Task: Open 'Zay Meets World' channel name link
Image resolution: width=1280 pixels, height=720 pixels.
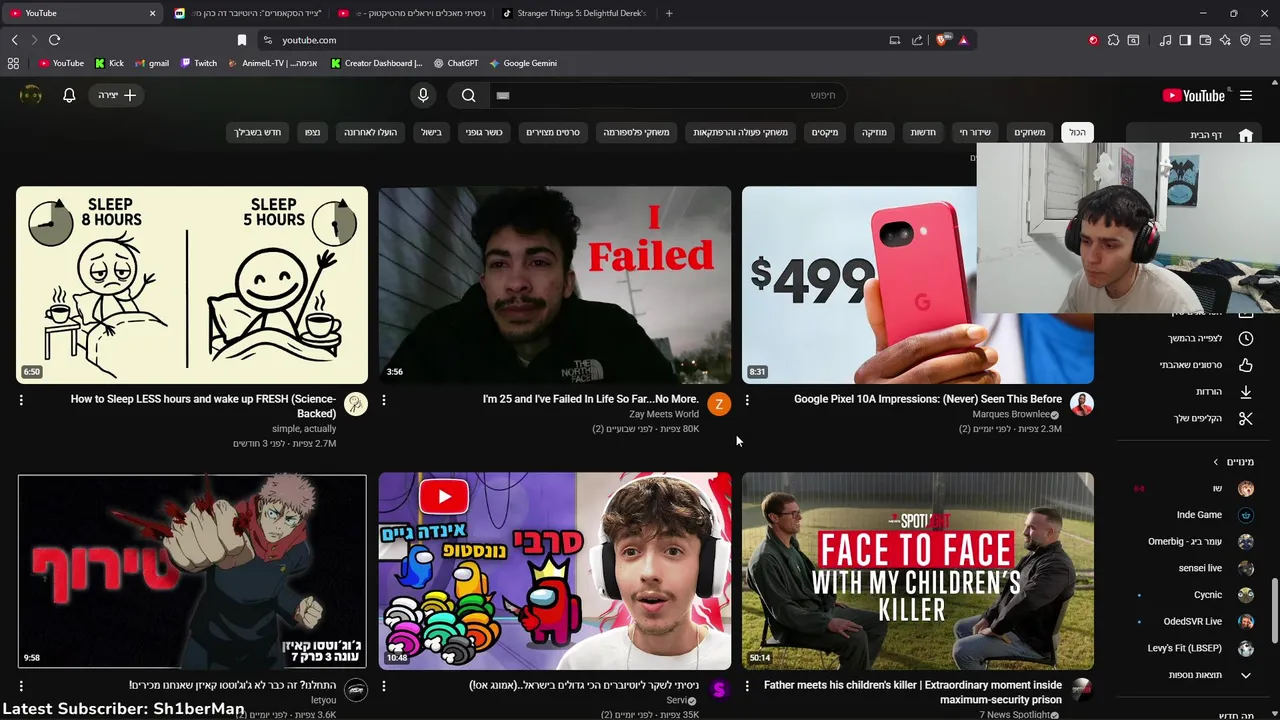Action: point(664,414)
